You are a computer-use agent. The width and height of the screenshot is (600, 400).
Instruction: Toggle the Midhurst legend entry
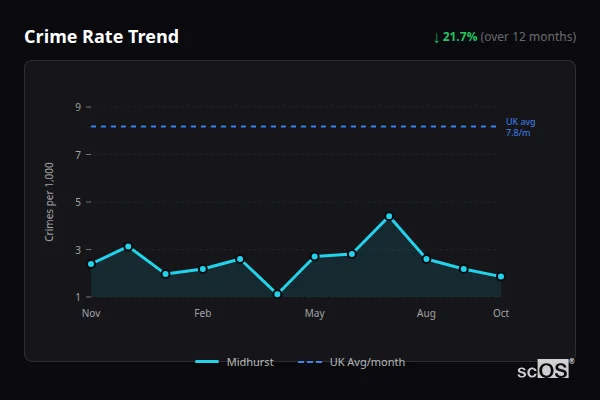click(x=235, y=362)
